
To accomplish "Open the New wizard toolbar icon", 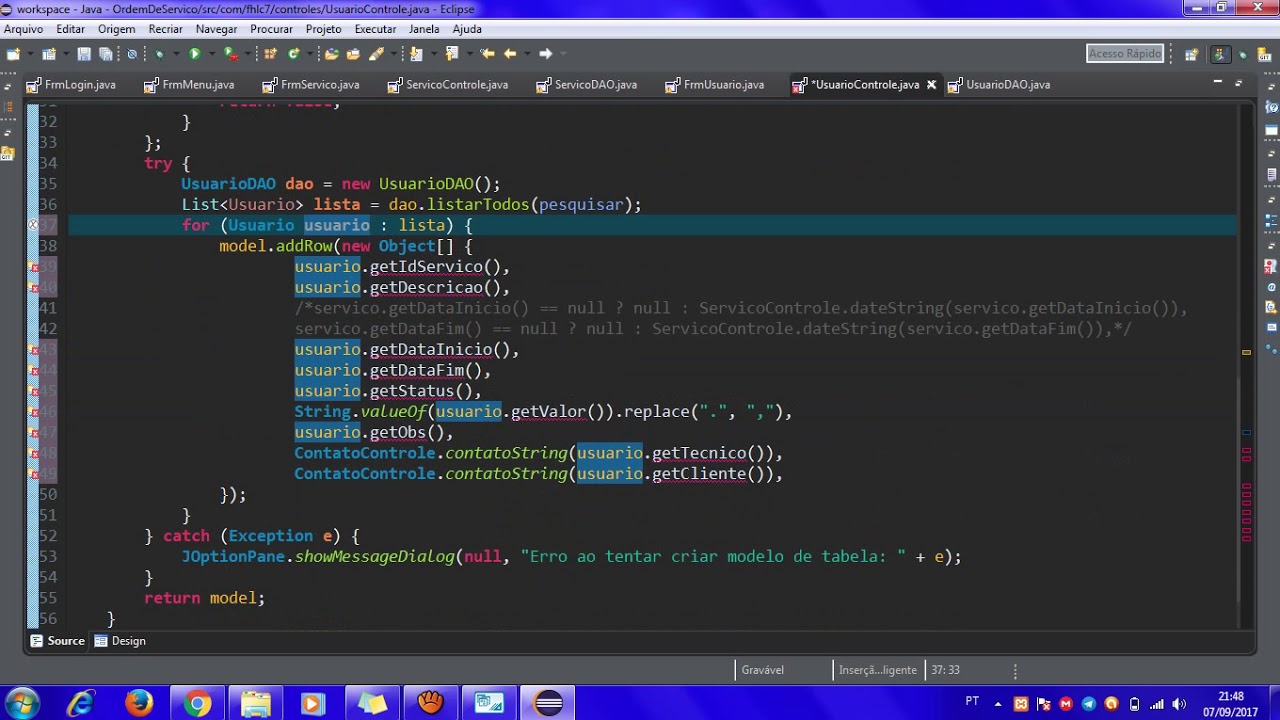I will (13, 54).
